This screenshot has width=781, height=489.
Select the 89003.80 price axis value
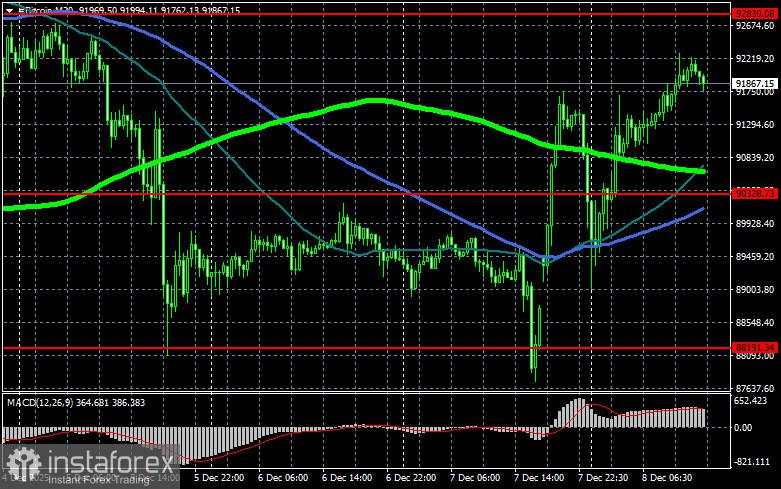pyautogui.click(x=755, y=289)
